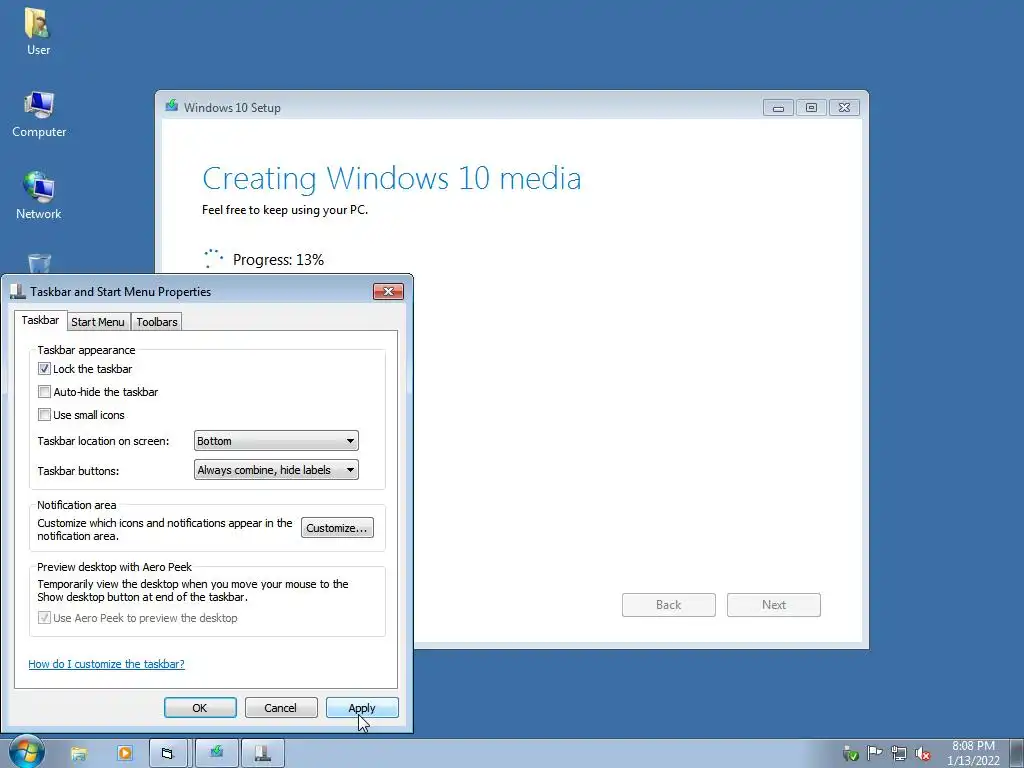Click the Creating Windows 10 media heading
This screenshot has height=768, width=1024.
(392, 179)
